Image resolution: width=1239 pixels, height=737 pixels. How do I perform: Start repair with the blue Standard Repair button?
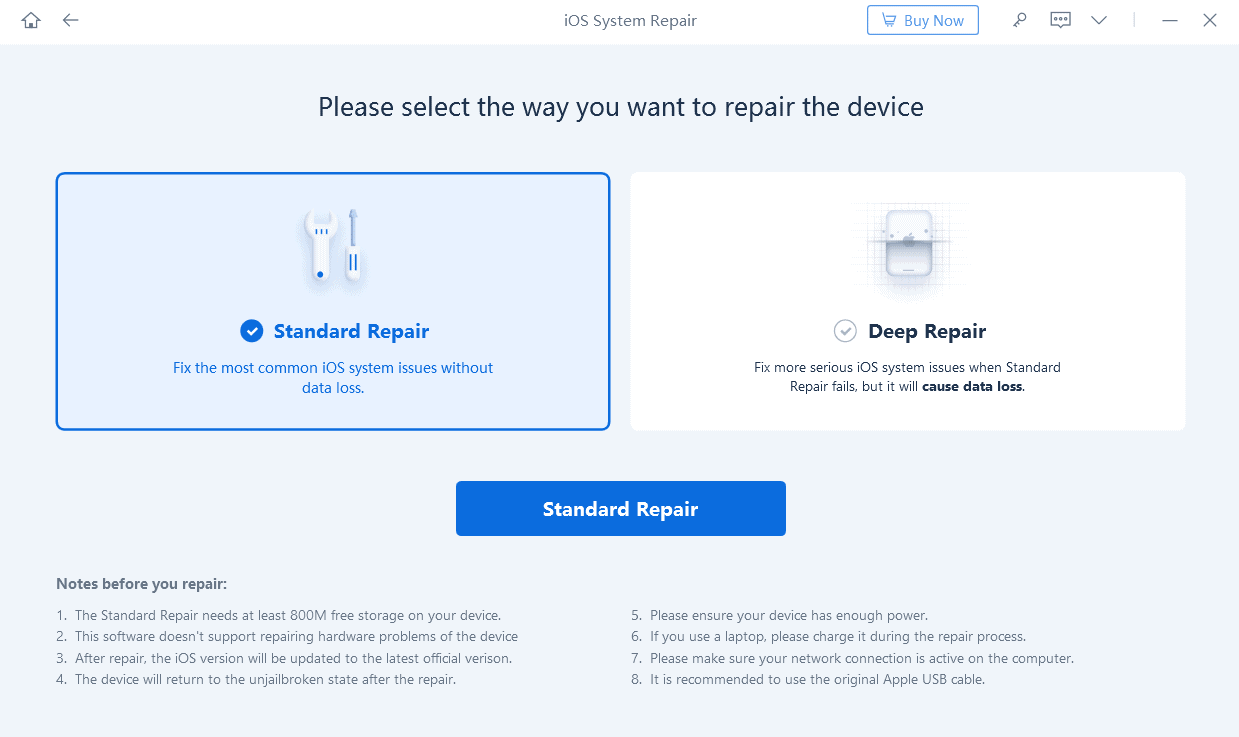click(620, 508)
